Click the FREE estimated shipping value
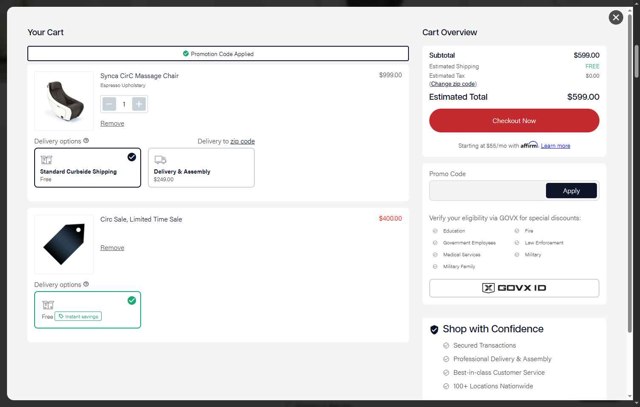640x407 pixels. [592, 66]
